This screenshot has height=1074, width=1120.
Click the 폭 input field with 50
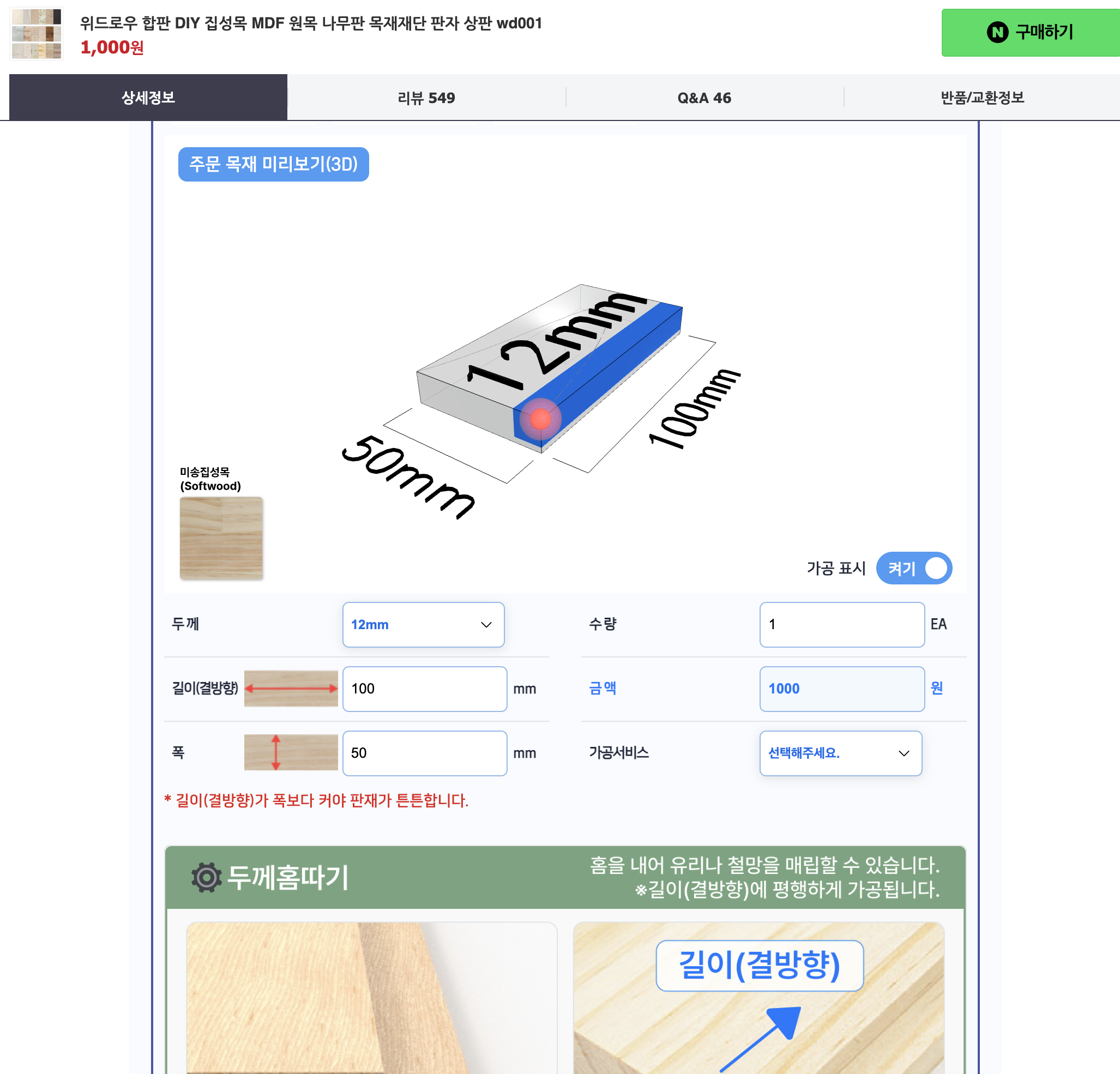pyautogui.click(x=425, y=753)
